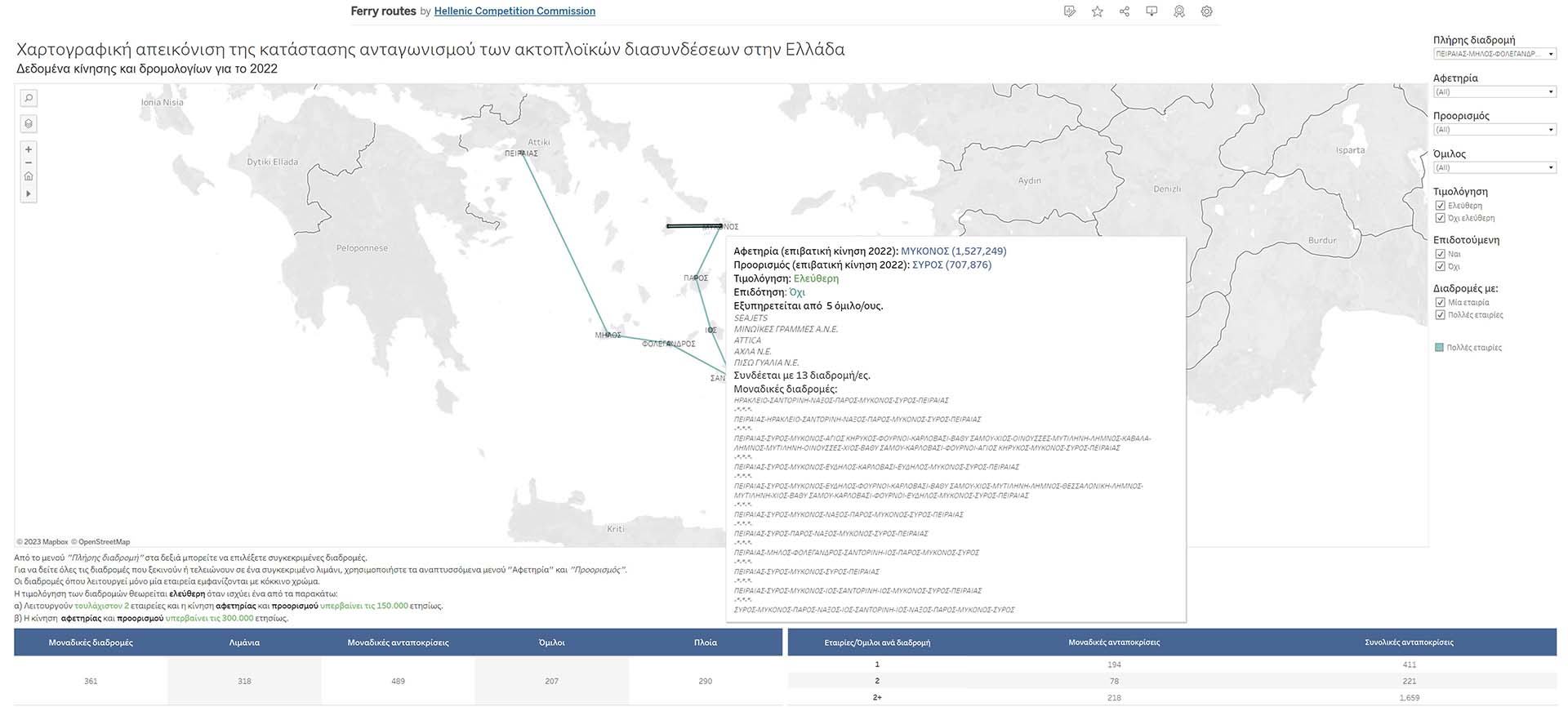
Task: Click the share icon in the toolbar
Action: coord(1125,11)
